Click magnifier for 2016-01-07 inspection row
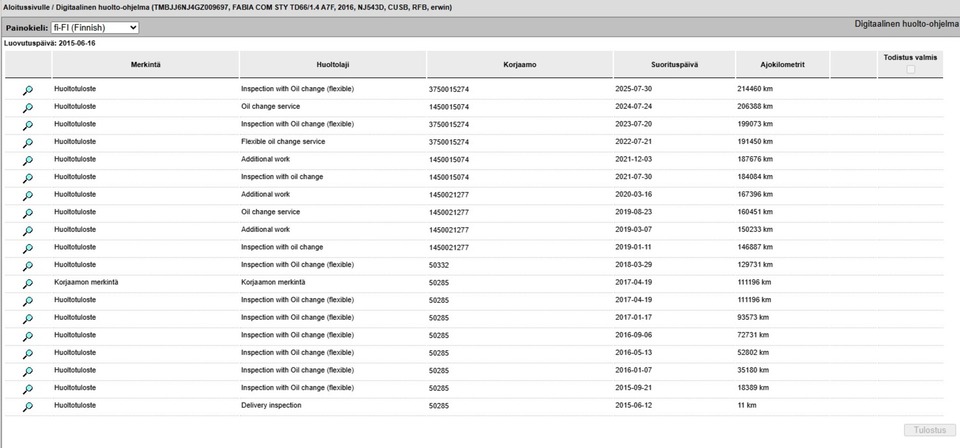Image resolution: width=960 pixels, height=448 pixels. point(28,371)
